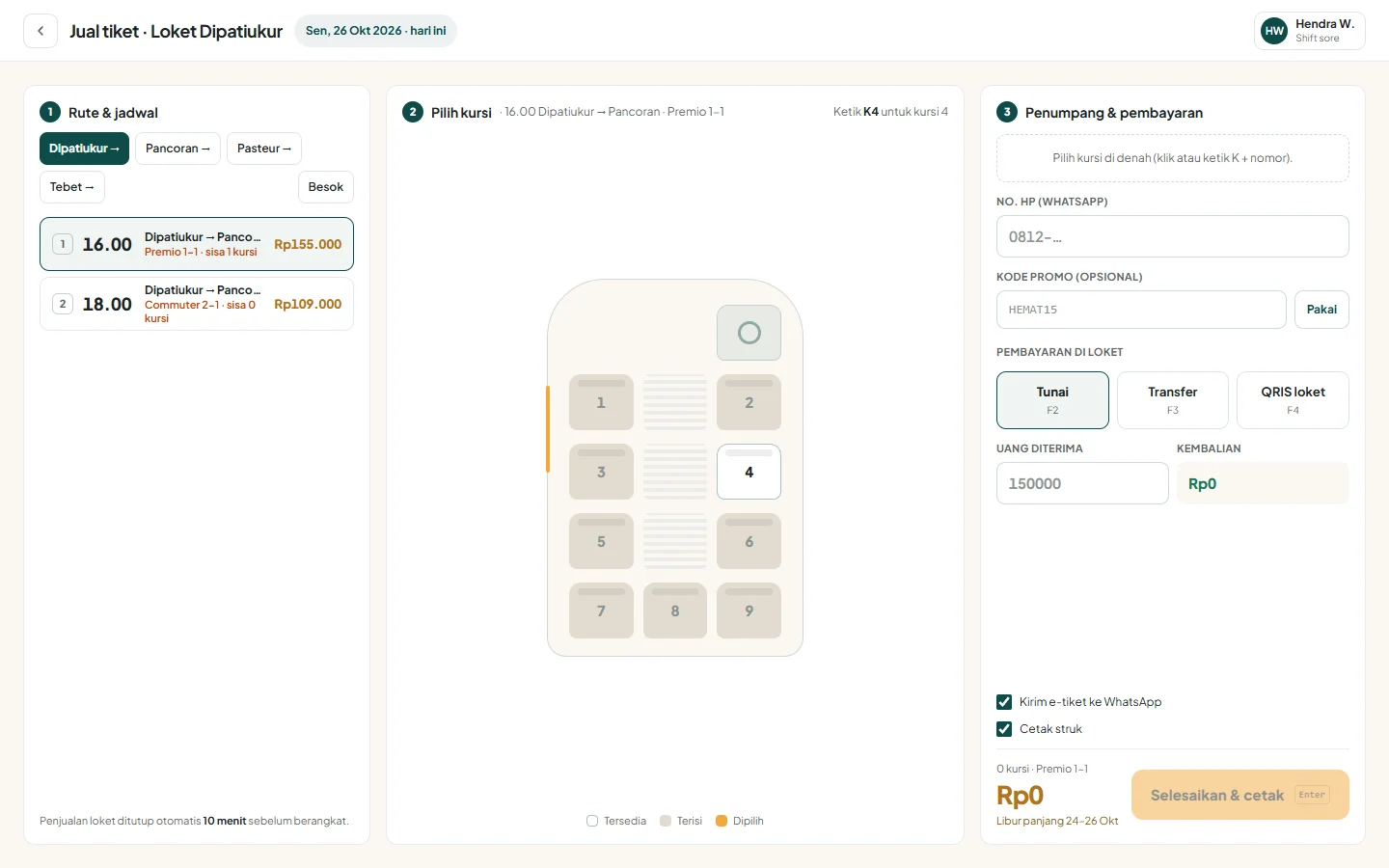Choose the Pasteur route tab
This screenshot has height=868, width=1389.
[264, 149]
